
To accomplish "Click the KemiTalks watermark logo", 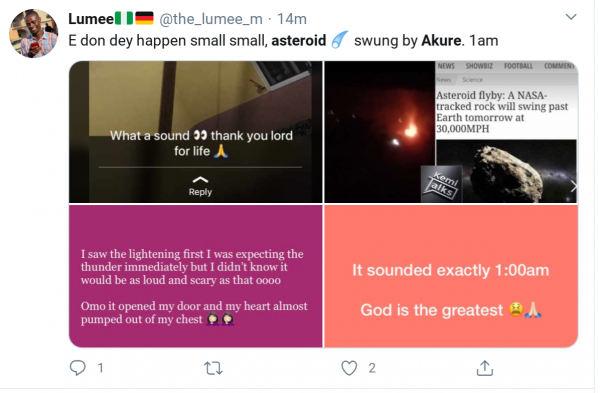I will [442, 184].
